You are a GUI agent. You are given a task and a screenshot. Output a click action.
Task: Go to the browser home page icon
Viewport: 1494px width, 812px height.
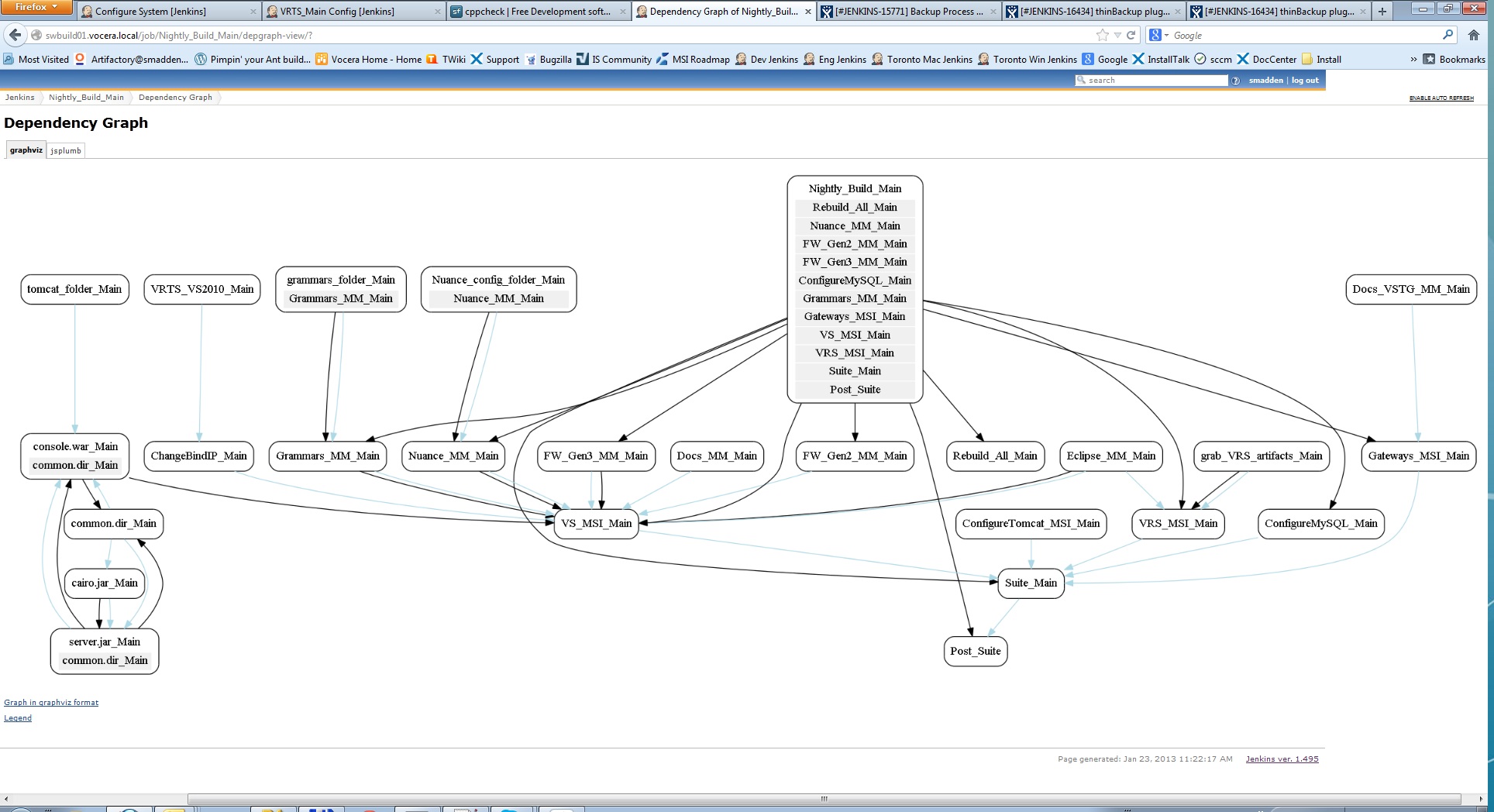(x=1473, y=35)
